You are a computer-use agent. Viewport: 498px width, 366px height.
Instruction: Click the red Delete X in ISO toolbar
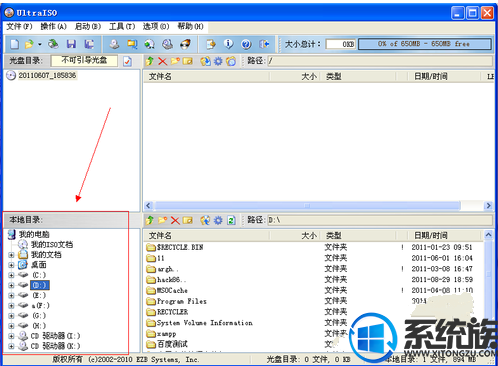click(x=162, y=61)
